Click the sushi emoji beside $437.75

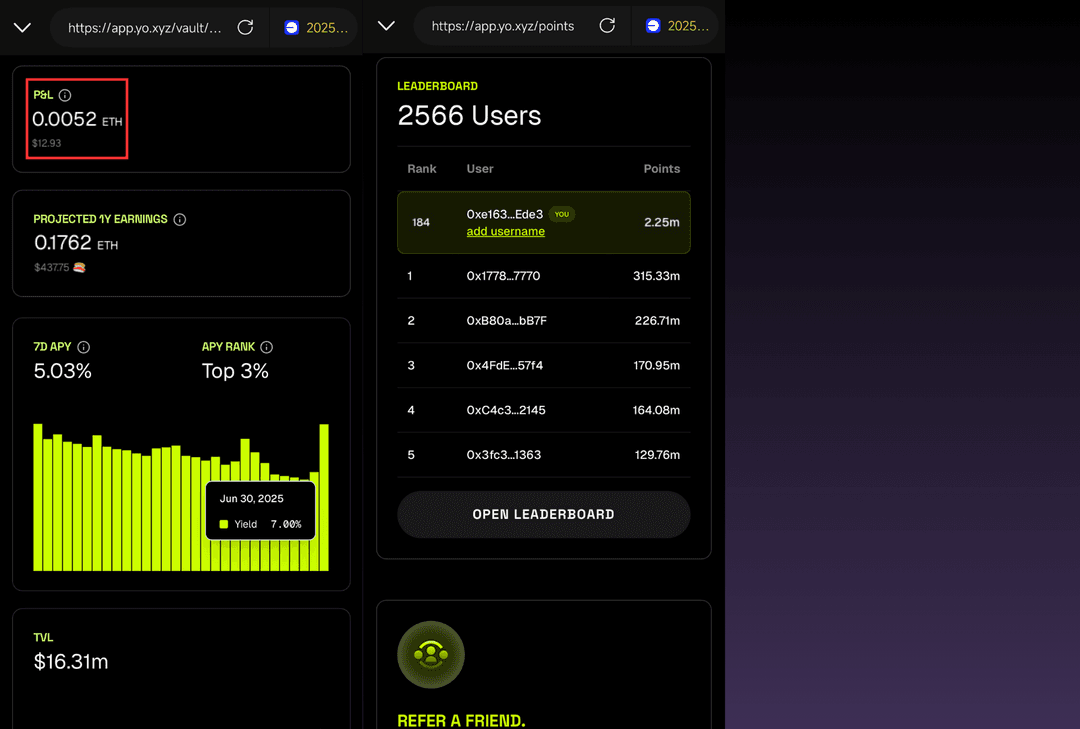[x=80, y=268]
